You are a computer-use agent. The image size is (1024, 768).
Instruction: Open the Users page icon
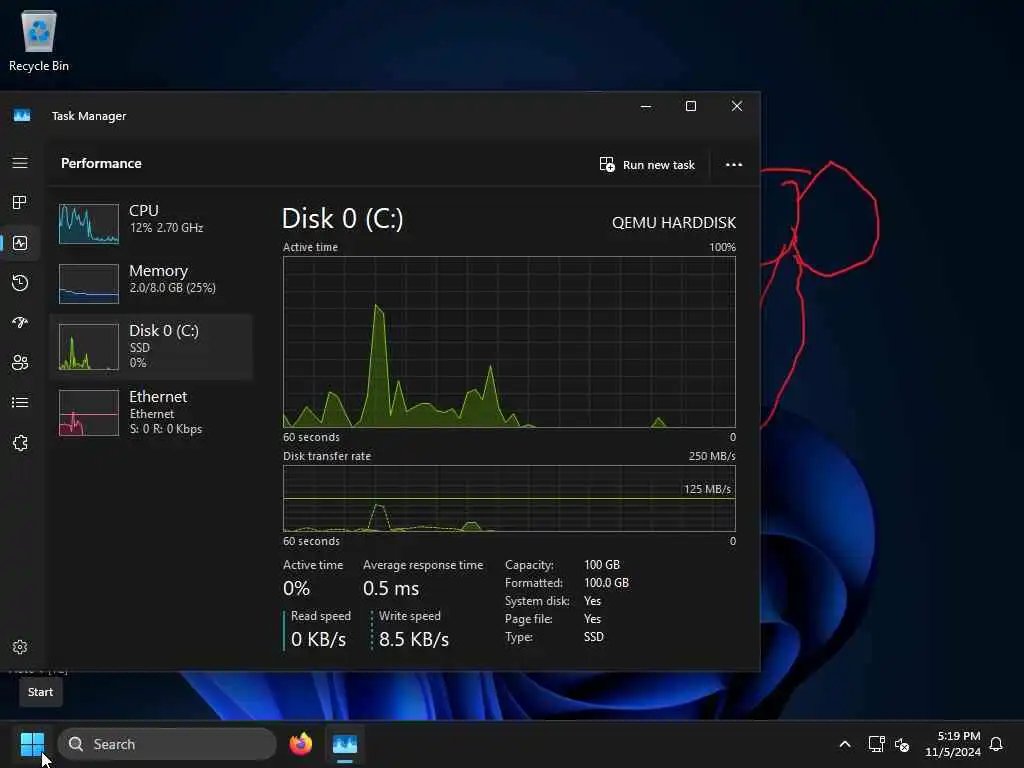coord(20,362)
